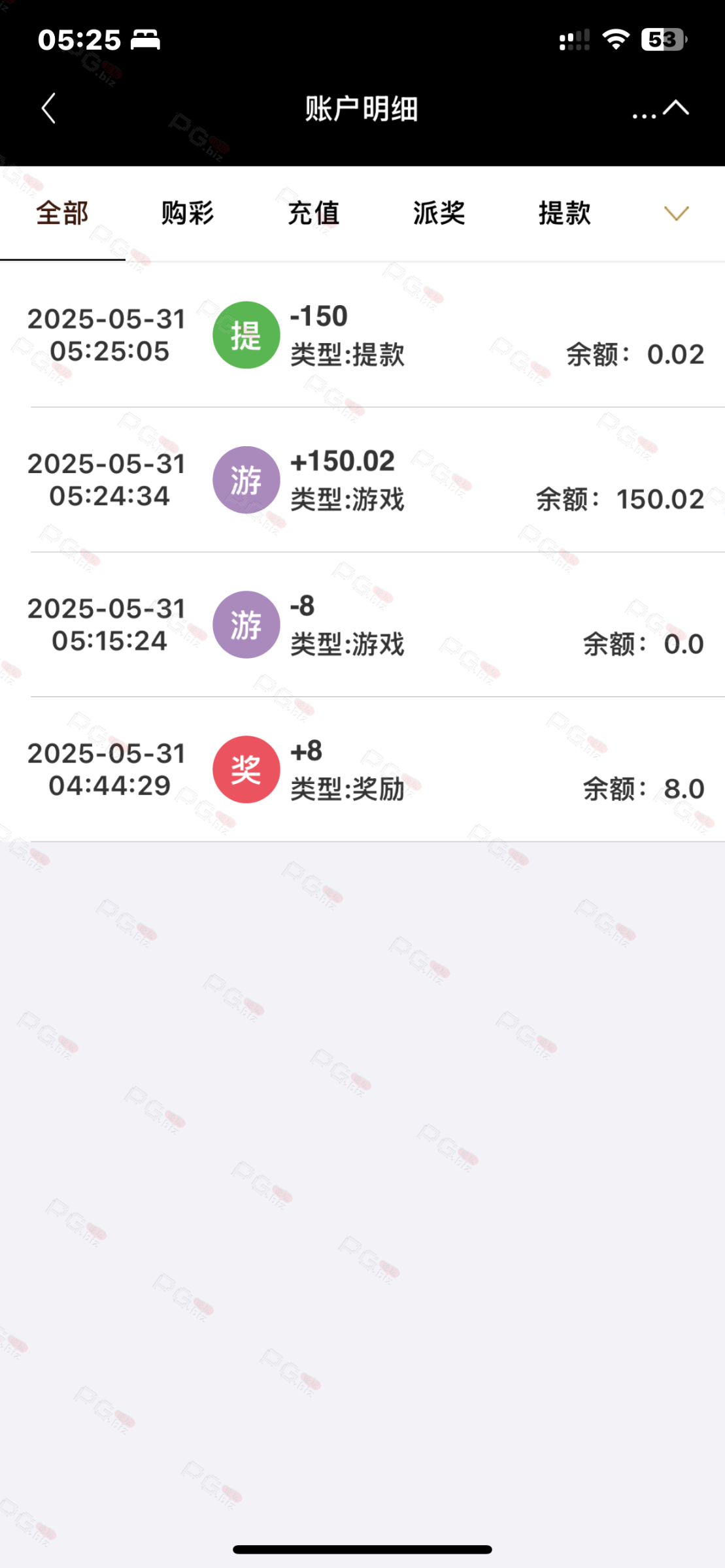Tap the Wi-Fi status bar icon

[x=616, y=40]
